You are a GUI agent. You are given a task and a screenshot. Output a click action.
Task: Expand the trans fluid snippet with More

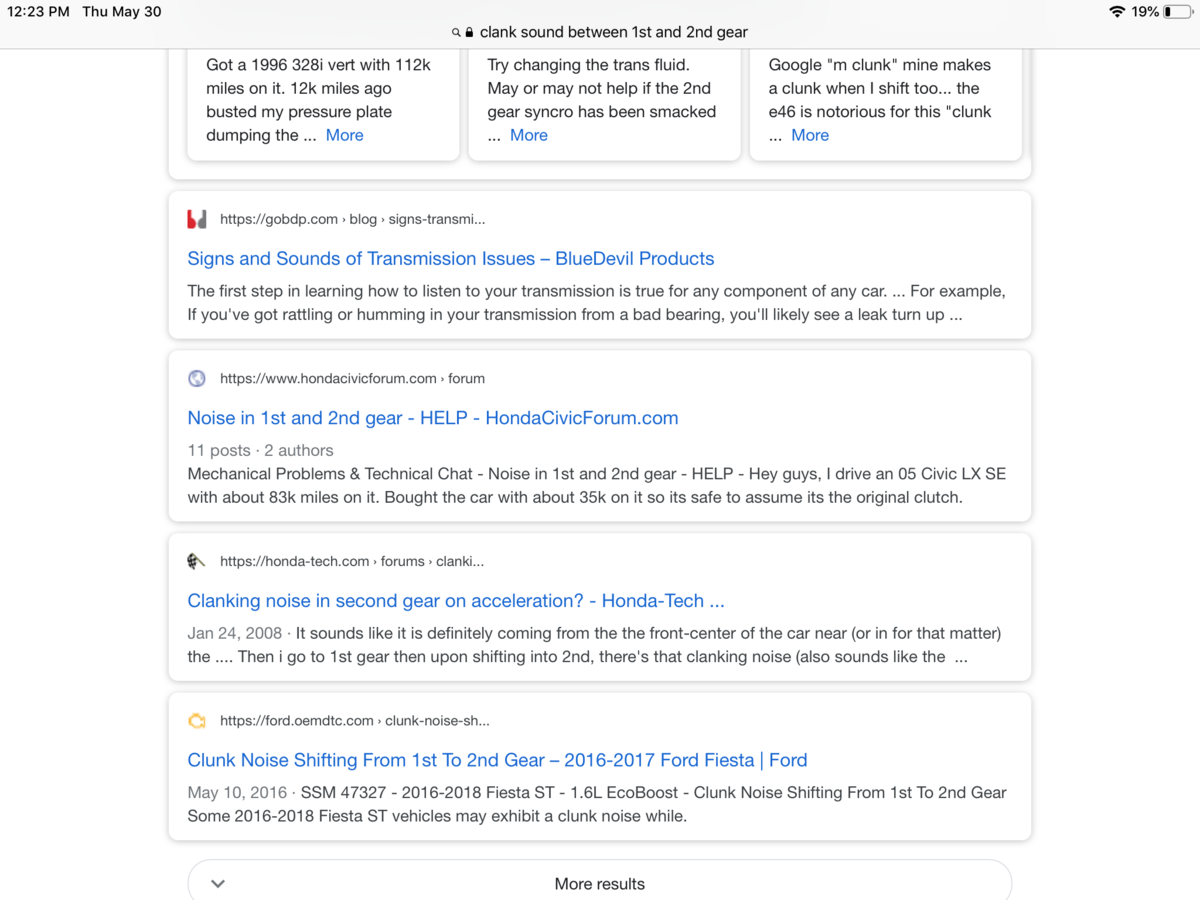[529, 135]
